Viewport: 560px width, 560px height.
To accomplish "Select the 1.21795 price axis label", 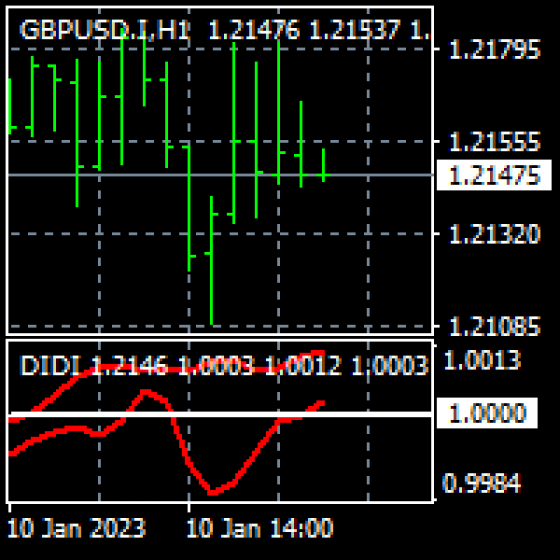I will pyautogui.click(x=494, y=49).
